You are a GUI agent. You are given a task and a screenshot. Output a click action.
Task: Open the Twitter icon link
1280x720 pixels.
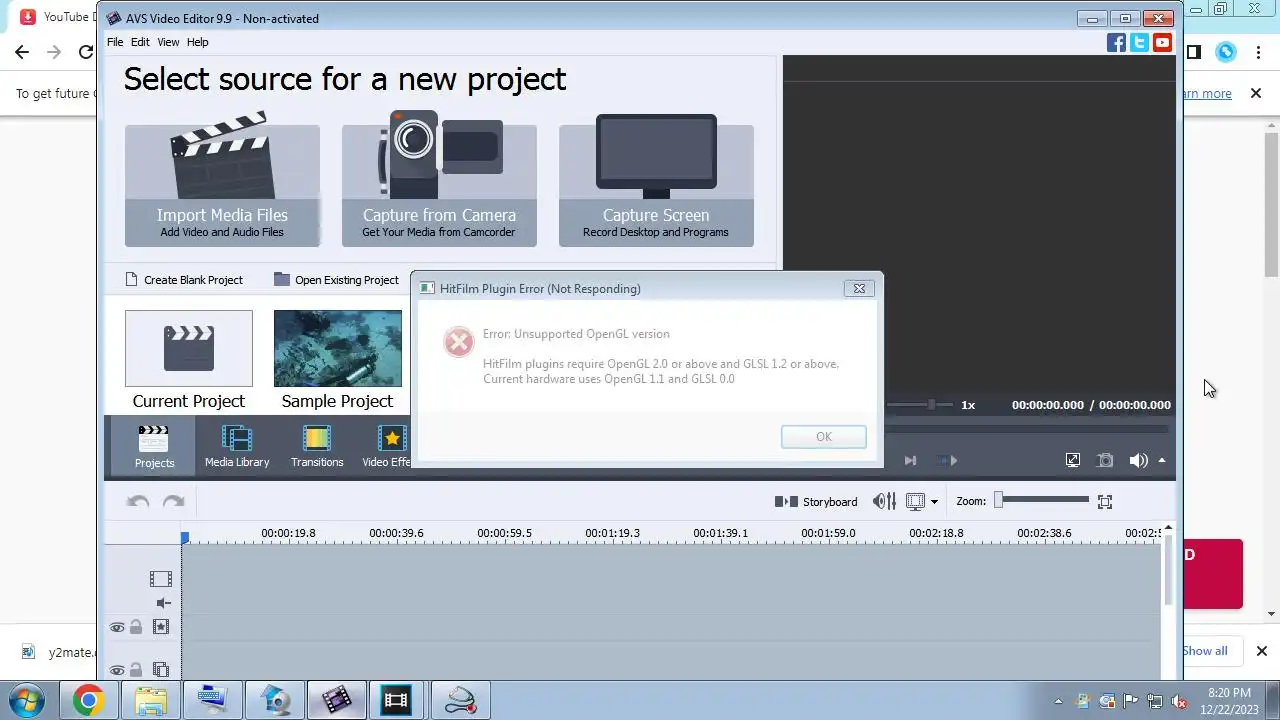tap(1139, 42)
